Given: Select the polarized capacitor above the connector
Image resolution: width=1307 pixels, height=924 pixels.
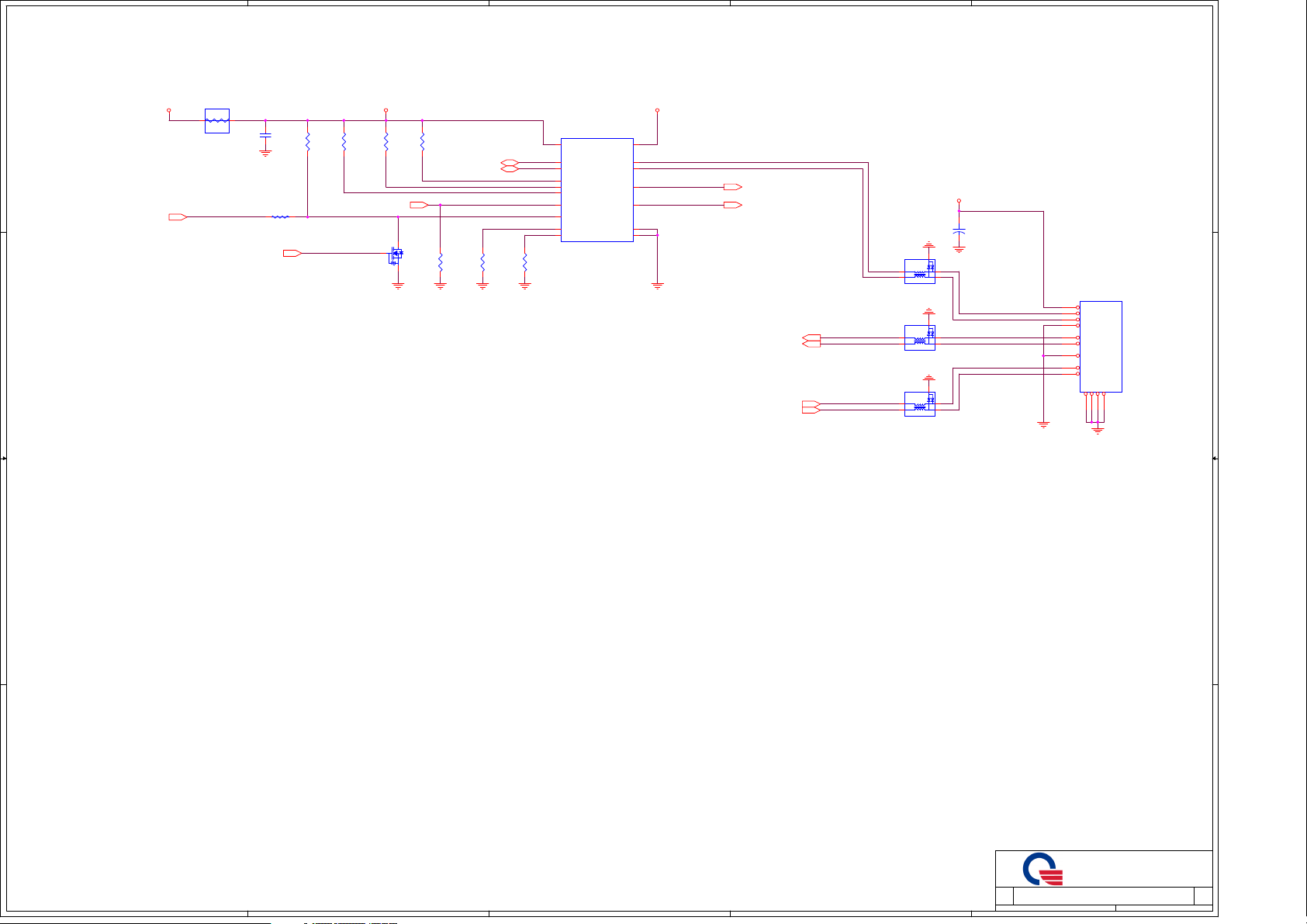Looking at the screenshot, I should [x=960, y=232].
